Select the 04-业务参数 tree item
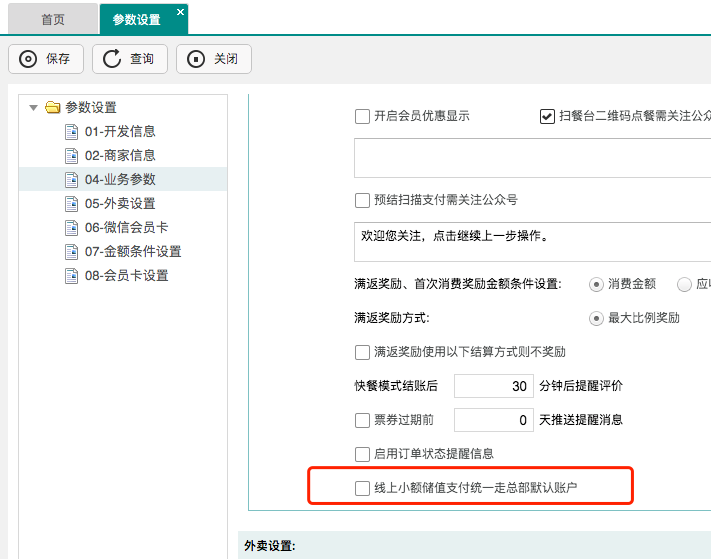This screenshot has height=559, width=711. pos(120,180)
